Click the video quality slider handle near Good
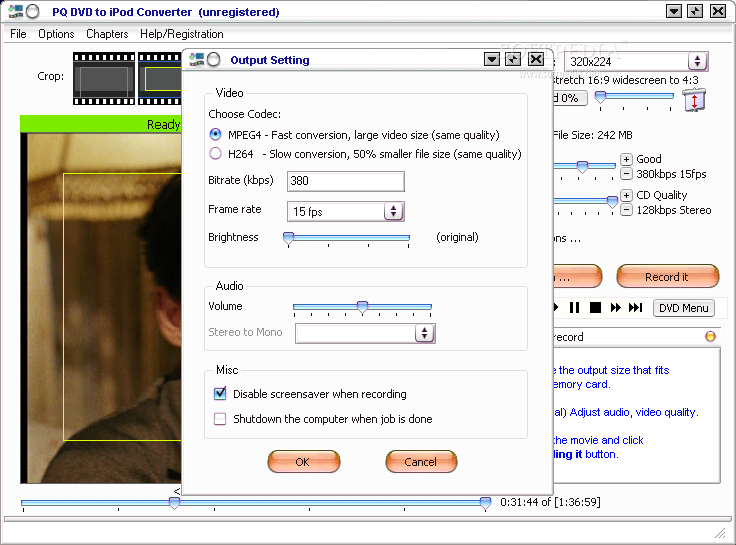This screenshot has width=736, height=545. pyautogui.click(x=582, y=166)
